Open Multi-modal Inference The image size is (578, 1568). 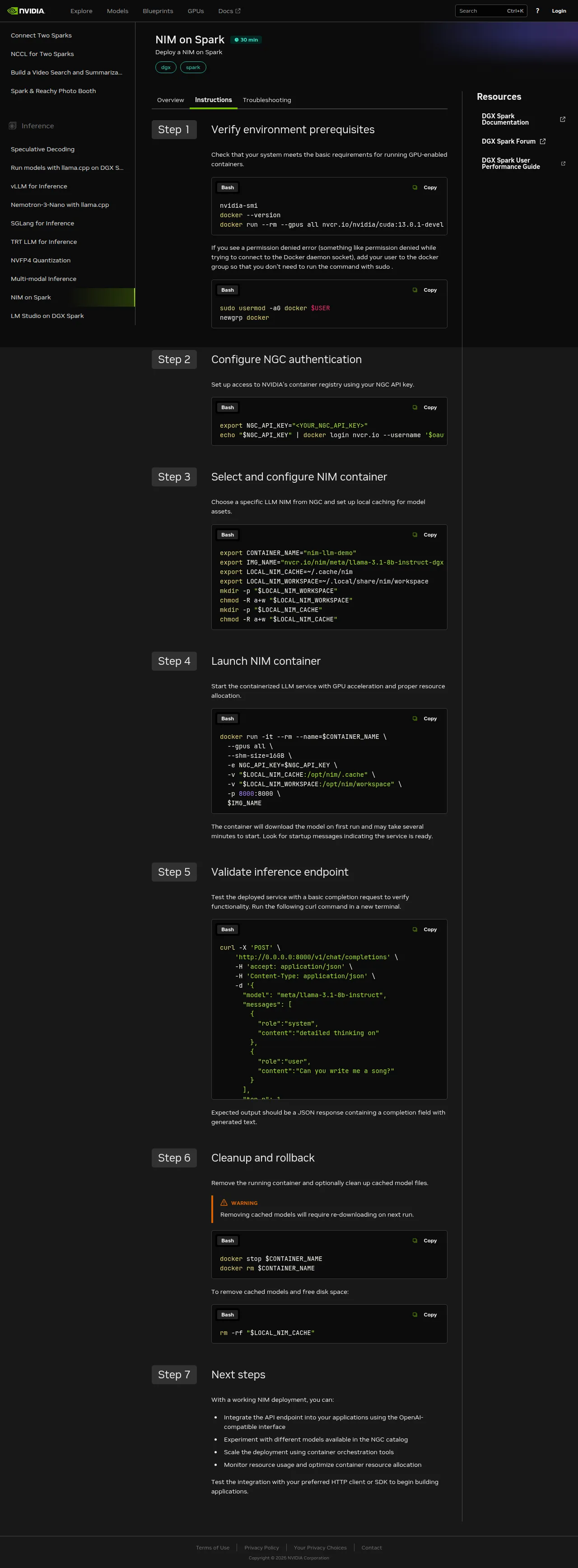(x=44, y=279)
